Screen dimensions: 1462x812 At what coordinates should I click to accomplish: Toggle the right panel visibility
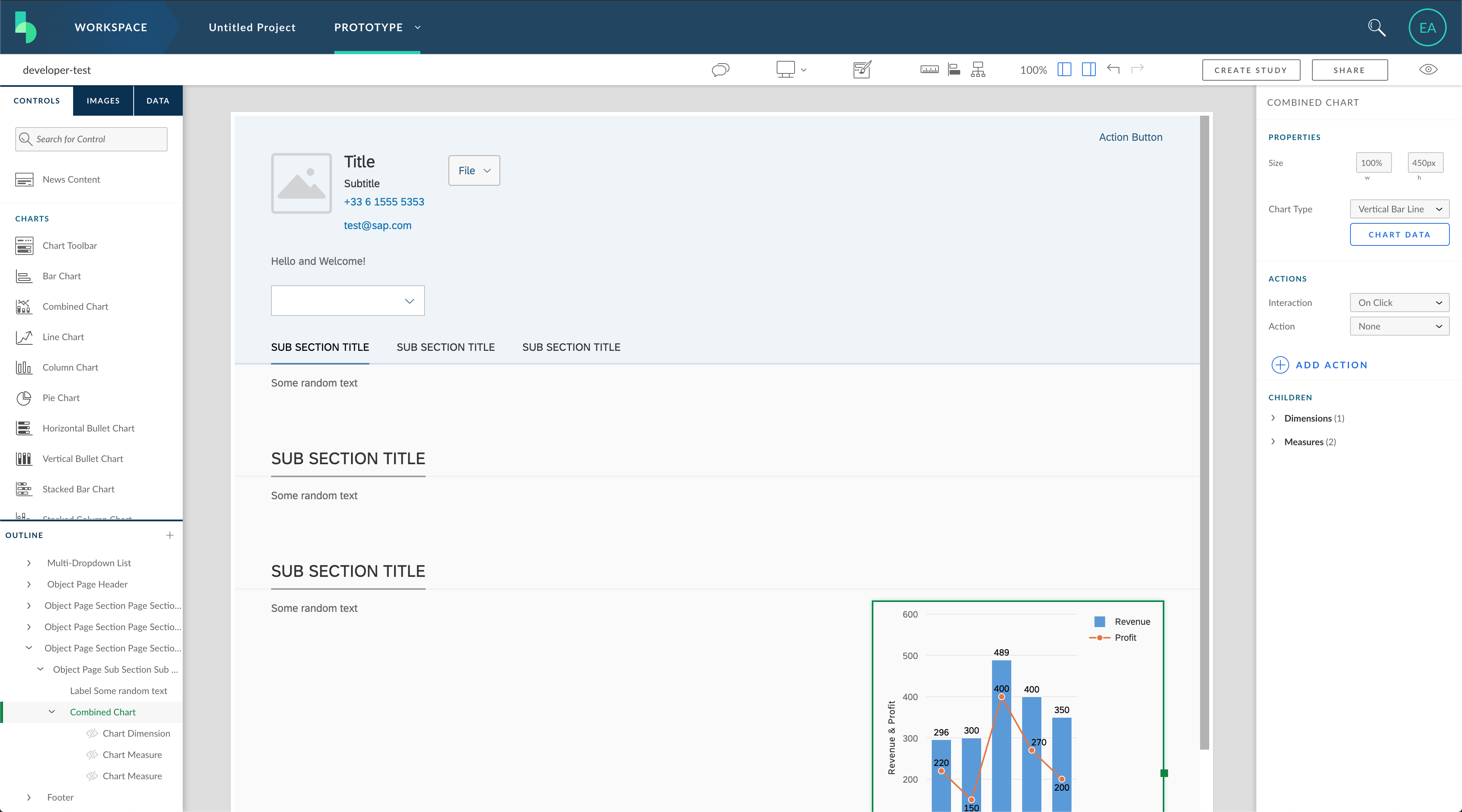click(x=1089, y=69)
